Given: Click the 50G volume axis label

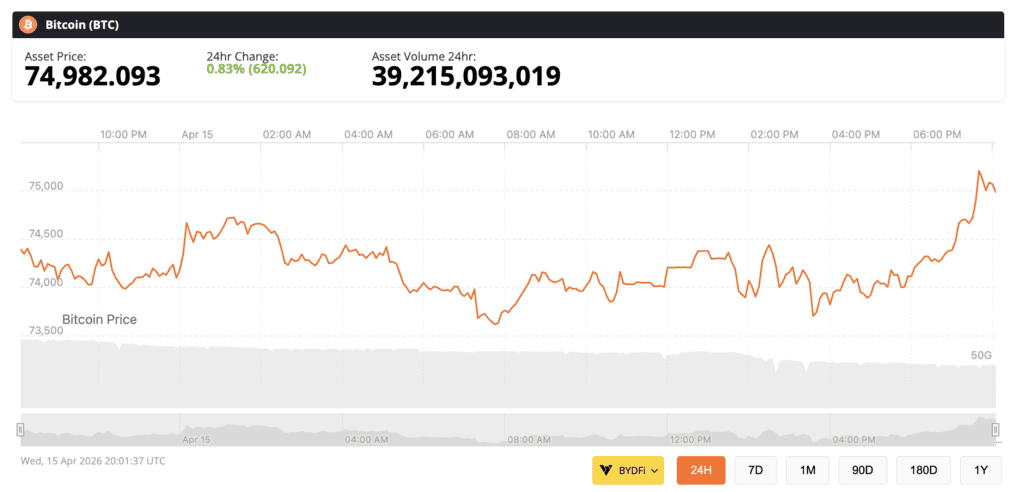Looking at the screenshot, I should pyautogui.click(x=981, y=355).
